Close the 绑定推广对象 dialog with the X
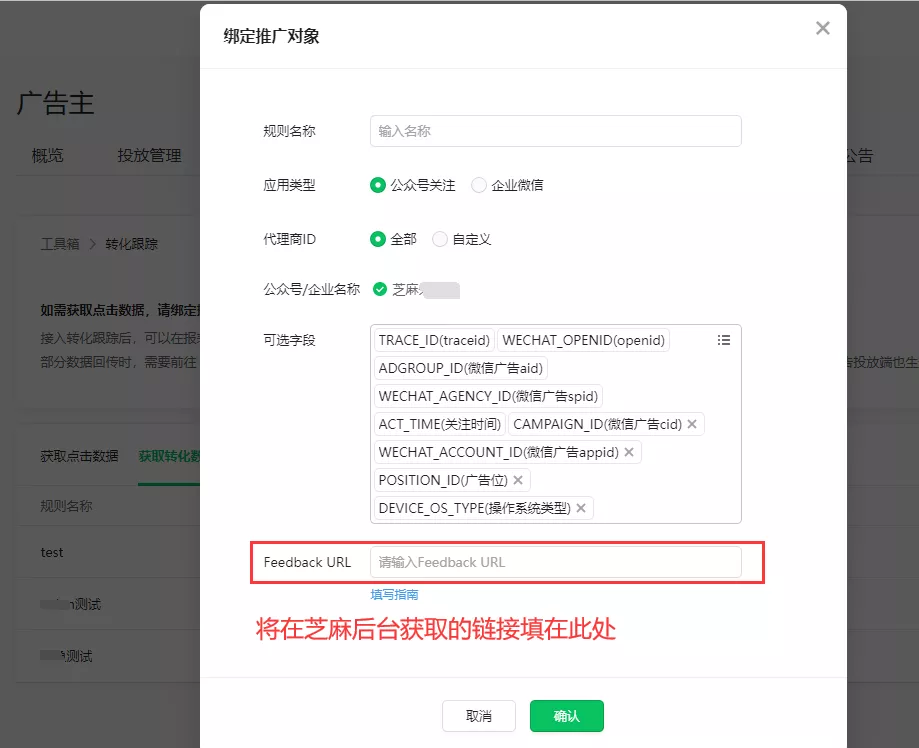 tap(822, 28)
